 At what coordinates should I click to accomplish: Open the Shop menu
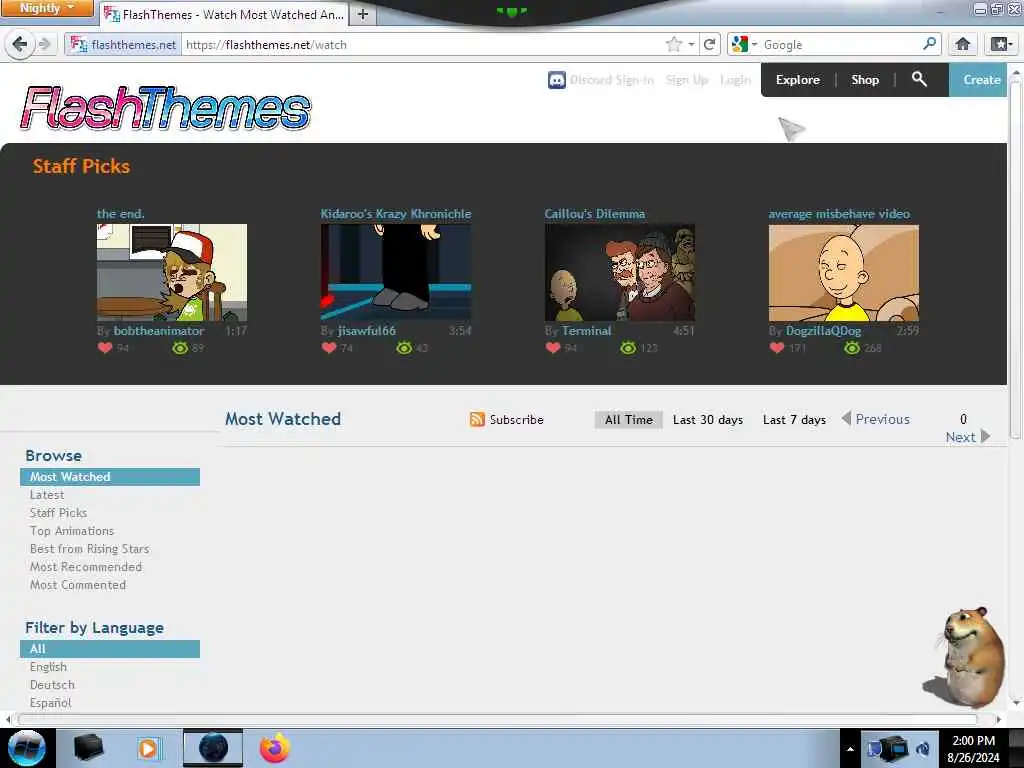click(x=865, y=80)
